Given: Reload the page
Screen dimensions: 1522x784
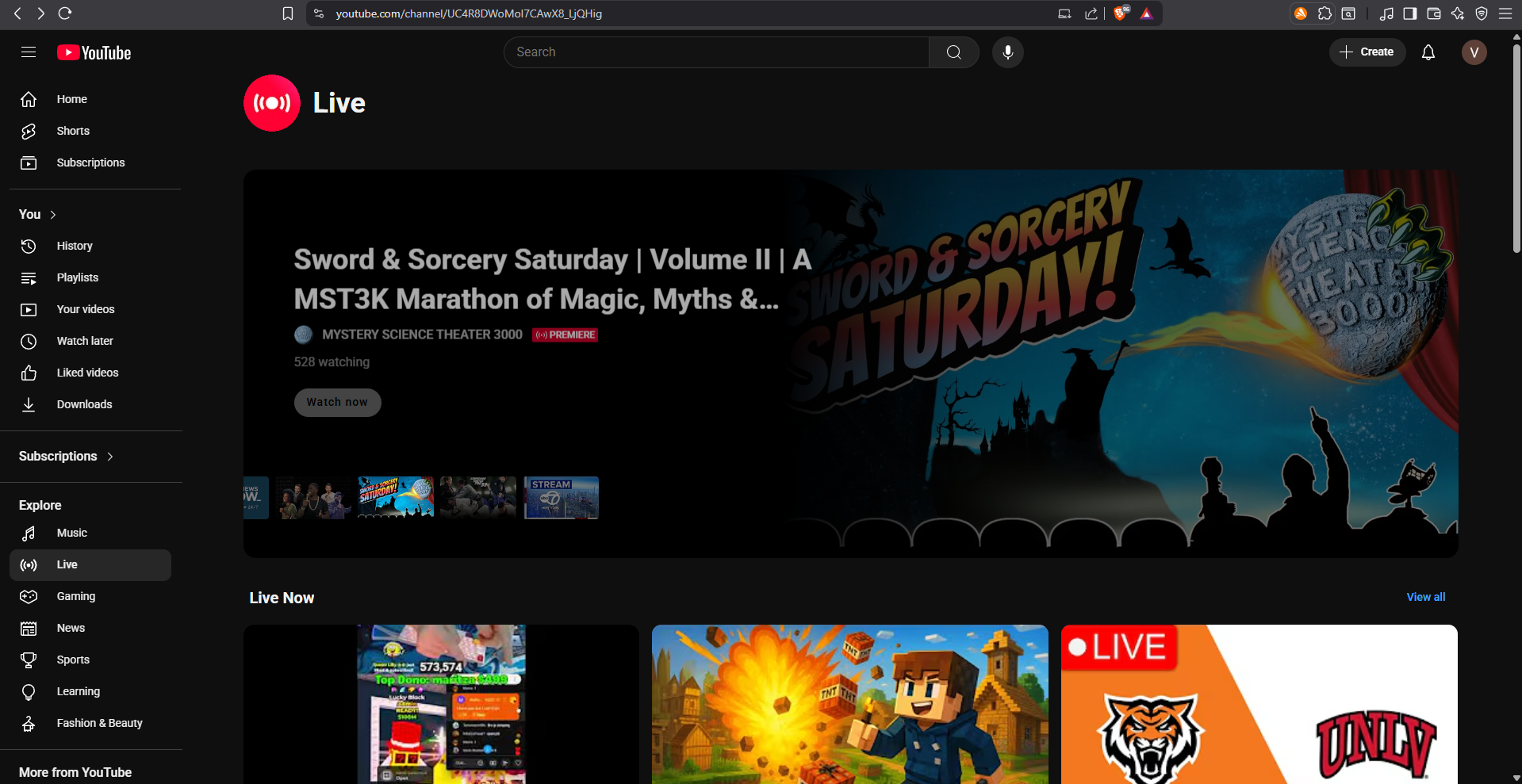Looking at the screenshot, I should tap(65, 13).
